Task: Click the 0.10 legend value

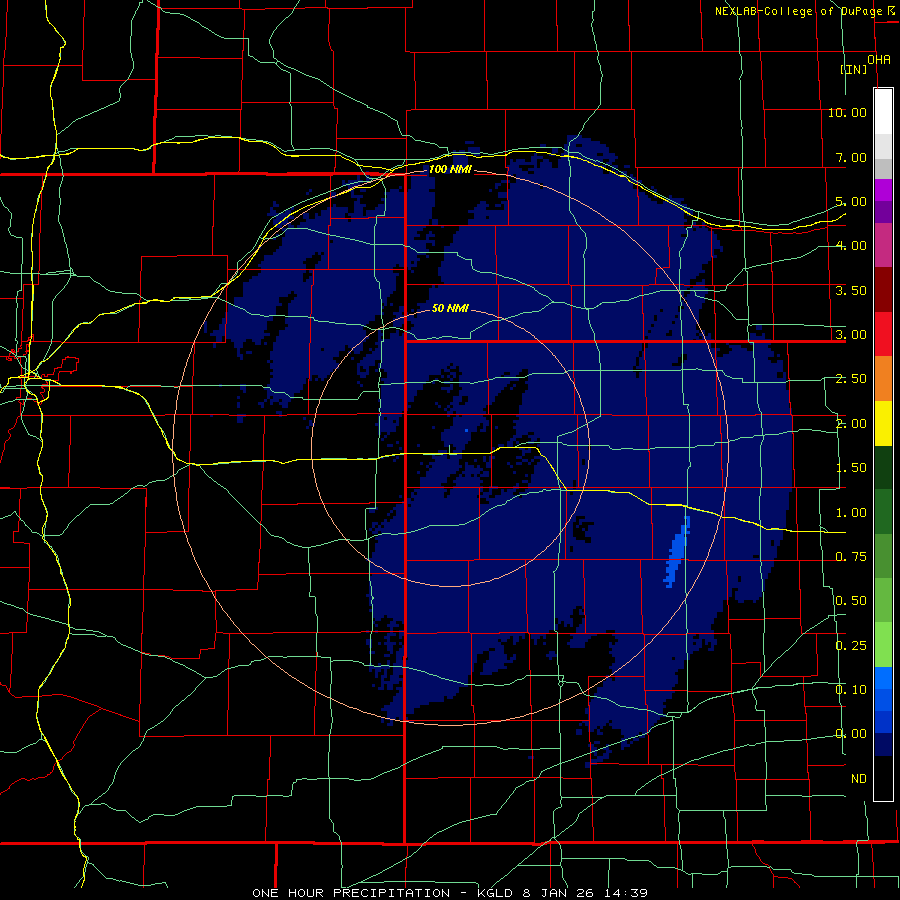Action: (x=851, y=690)
